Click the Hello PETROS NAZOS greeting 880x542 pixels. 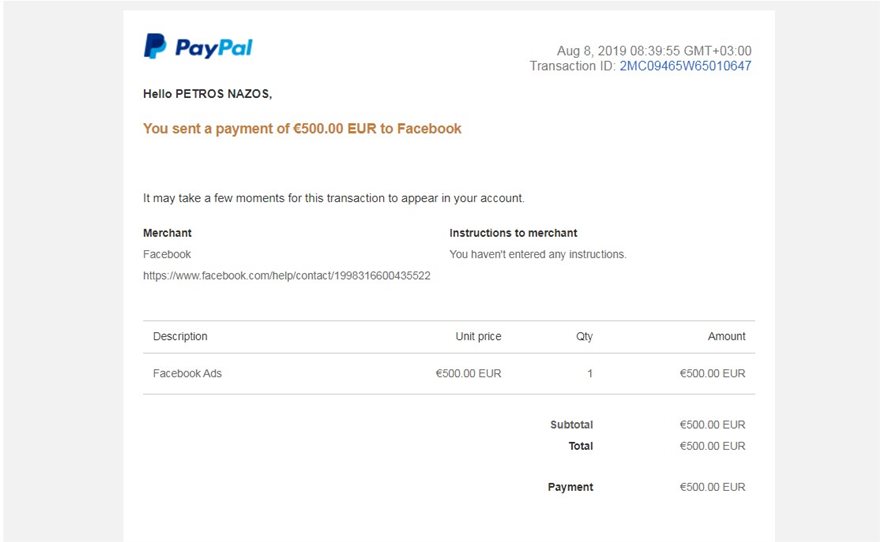207,94
